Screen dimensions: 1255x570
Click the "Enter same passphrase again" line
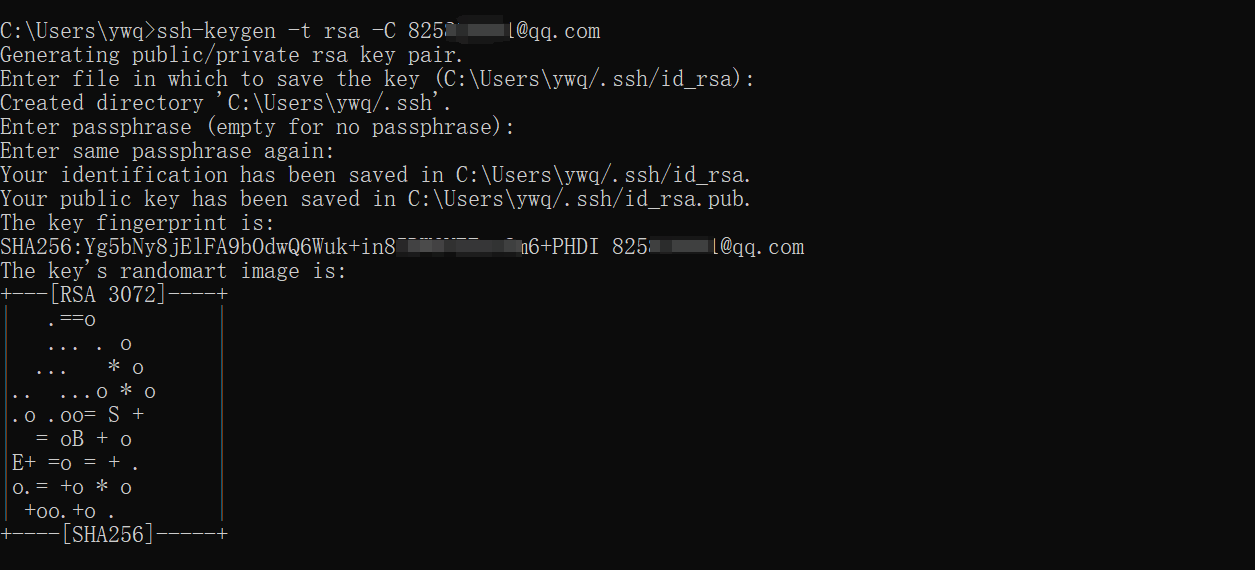(x=168, y=151)
